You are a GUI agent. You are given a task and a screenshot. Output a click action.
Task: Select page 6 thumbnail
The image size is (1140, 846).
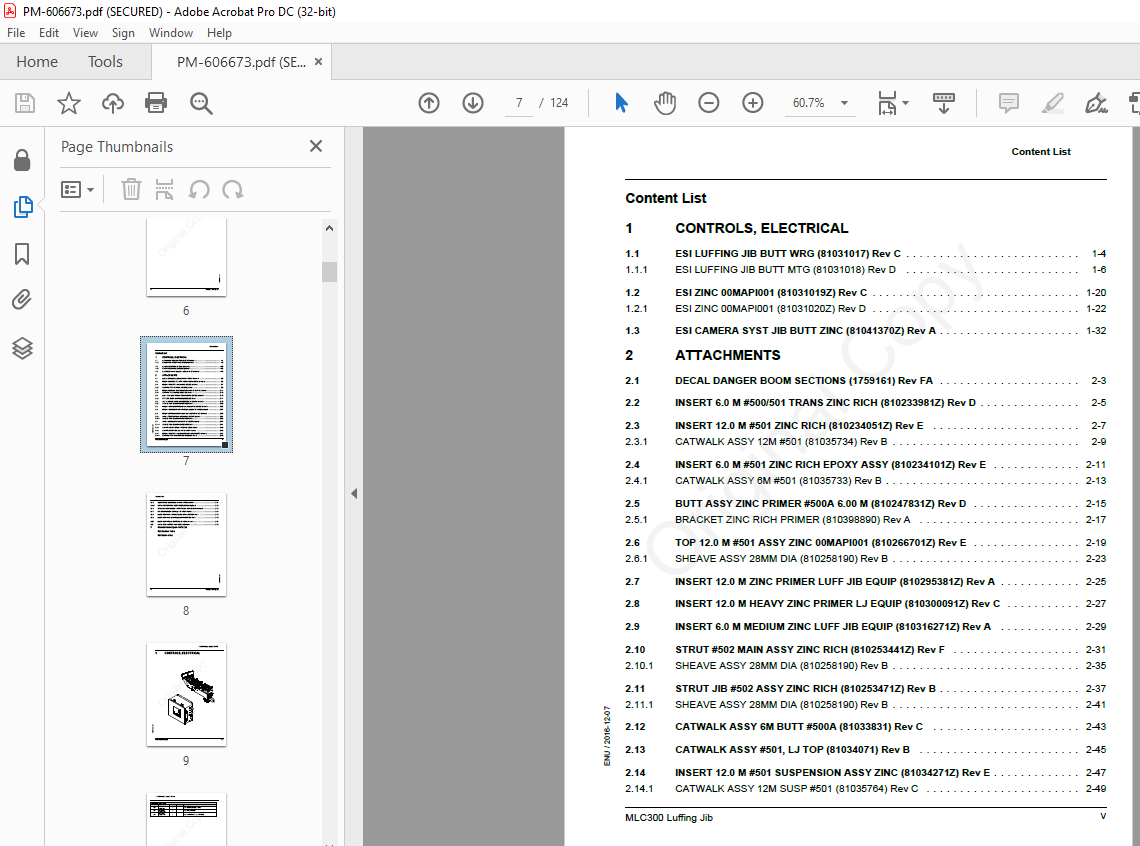click(x=186, y=257)
